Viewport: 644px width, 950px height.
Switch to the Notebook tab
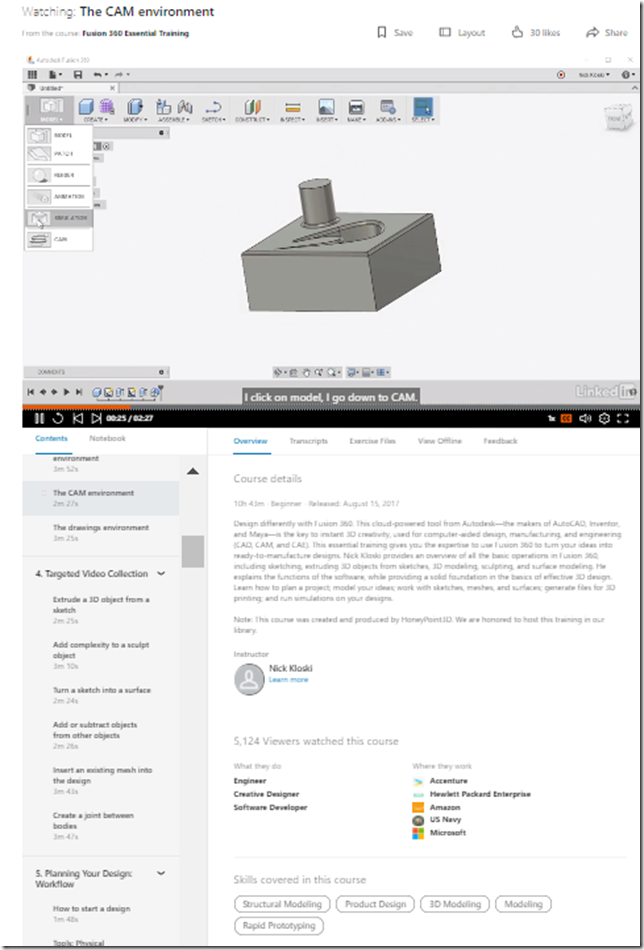pos(107,438)
